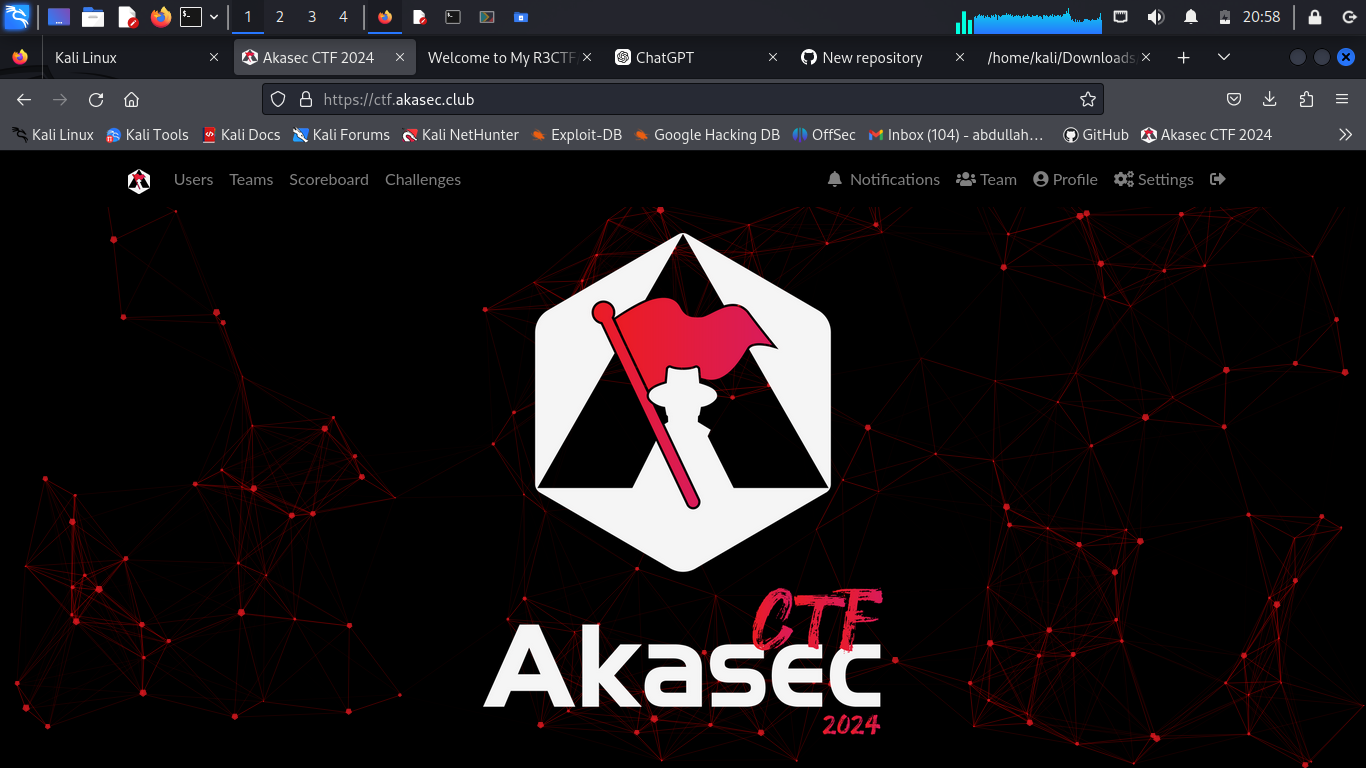Open the Firefox hamburger application menu
Viewport: 1366px width, 768px height.
(1342, 99)
